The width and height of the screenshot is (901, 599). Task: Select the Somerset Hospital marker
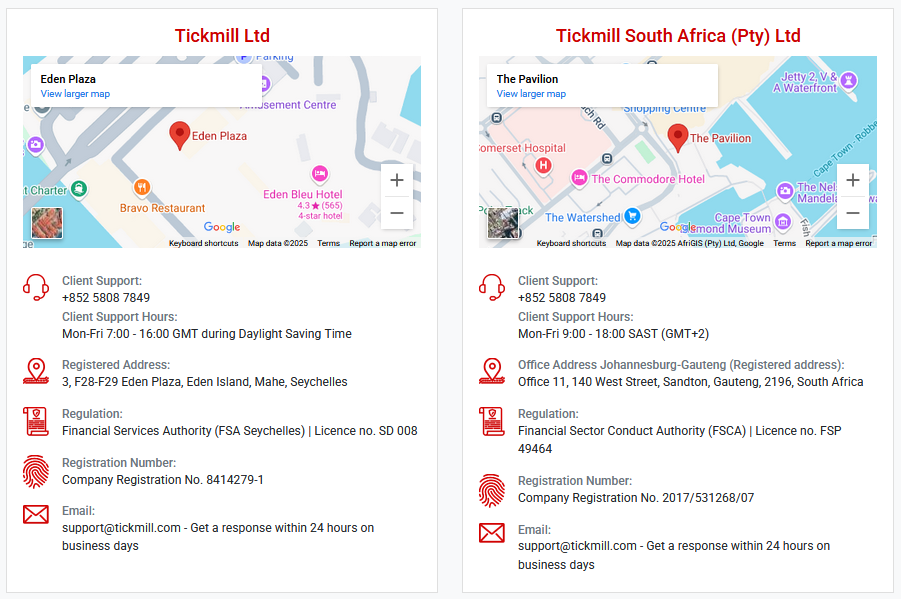click(x=543, y=166)
